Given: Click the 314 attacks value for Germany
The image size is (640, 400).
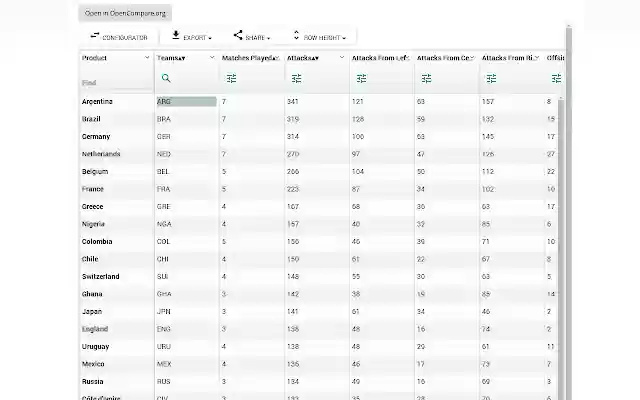Looking at the screenshot, I should point(293,137).
